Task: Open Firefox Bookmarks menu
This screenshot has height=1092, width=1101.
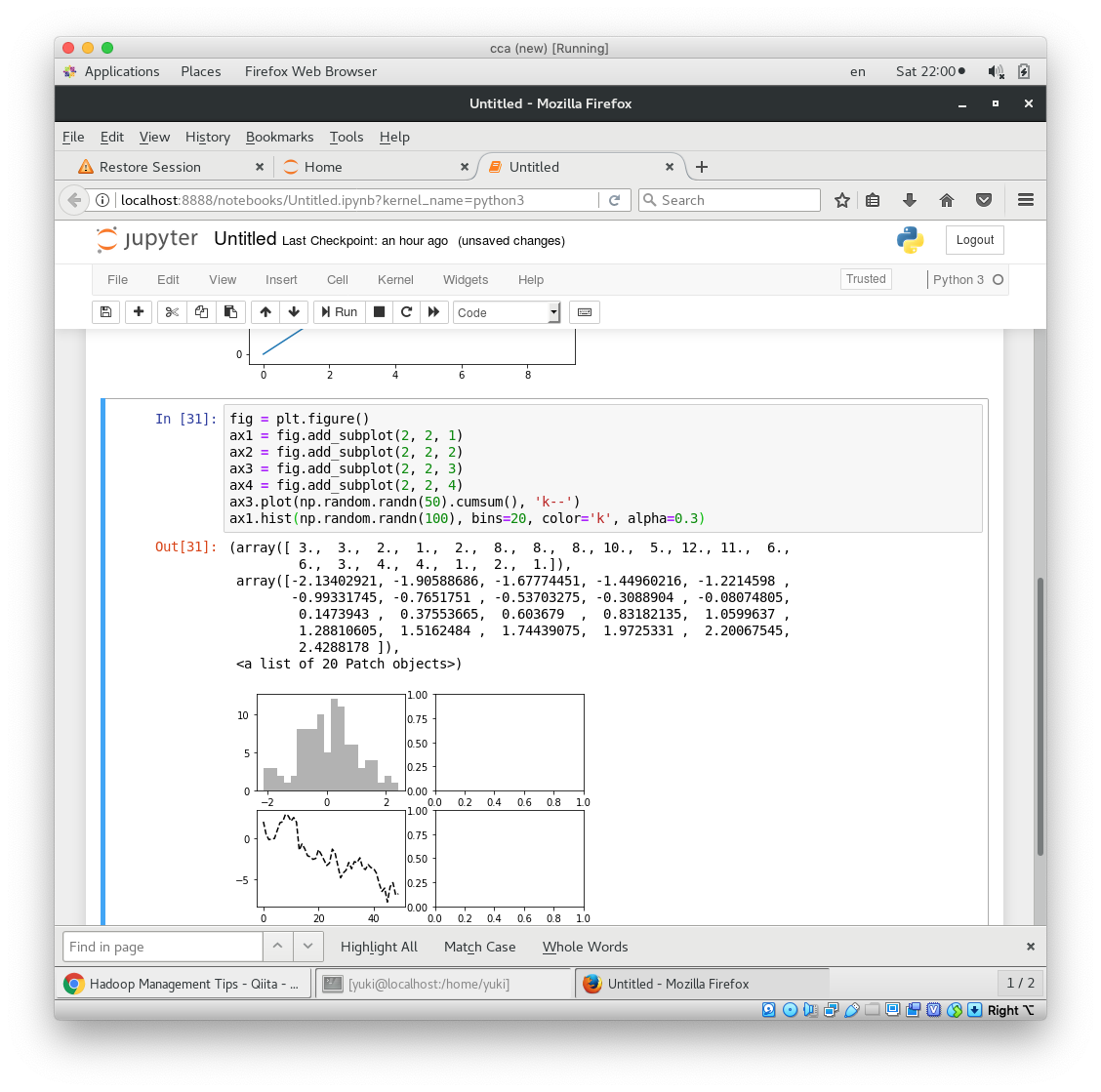Action: tap(279, 137)
